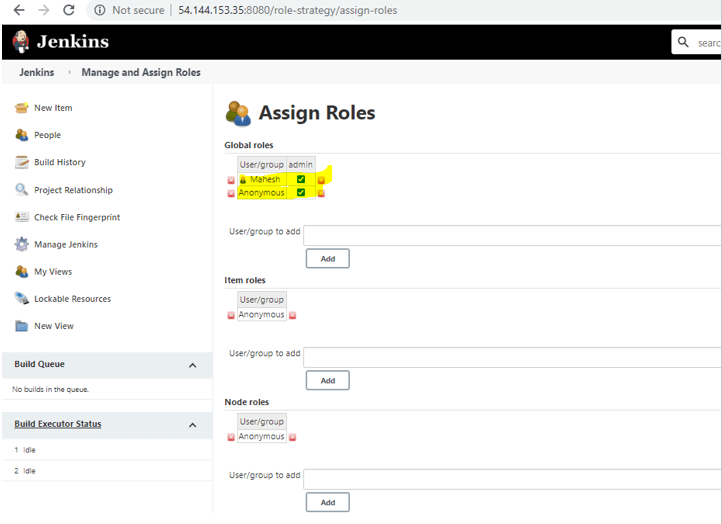Open People page link

47,135
